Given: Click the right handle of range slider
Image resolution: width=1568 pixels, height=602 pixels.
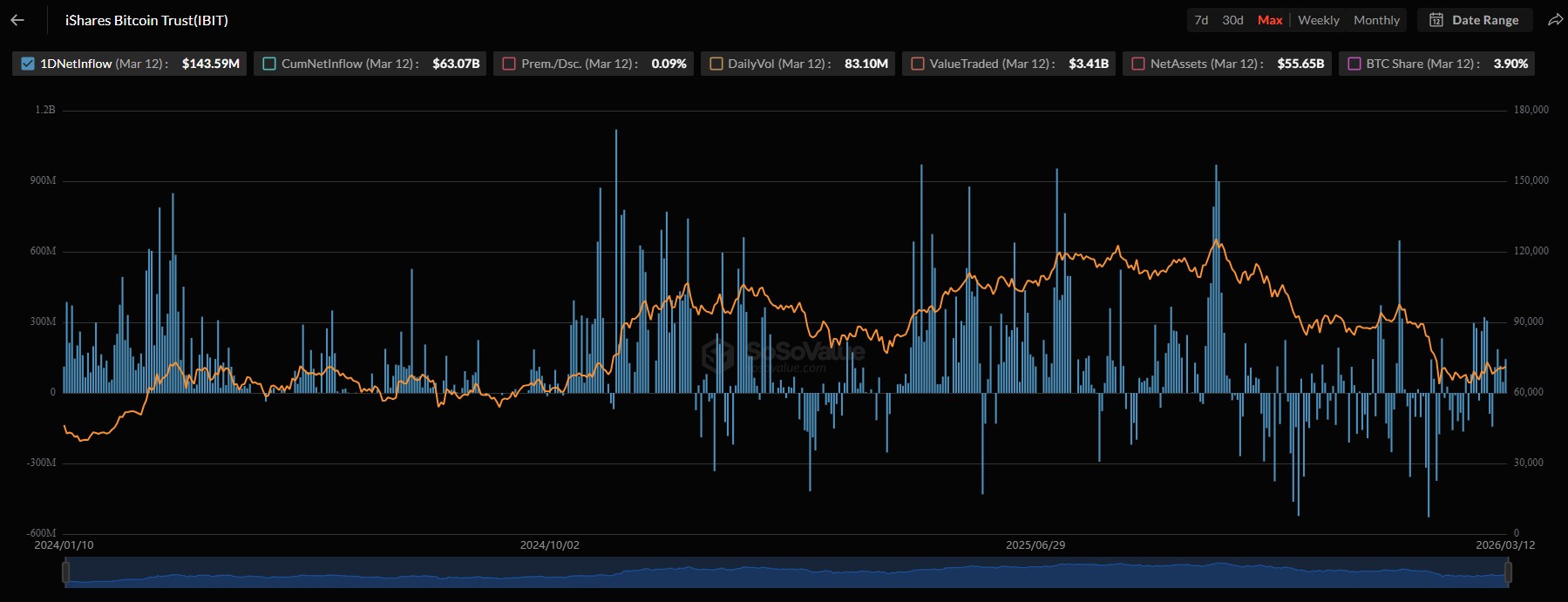Looking at the screenshot, I should tap(1508, 572).
